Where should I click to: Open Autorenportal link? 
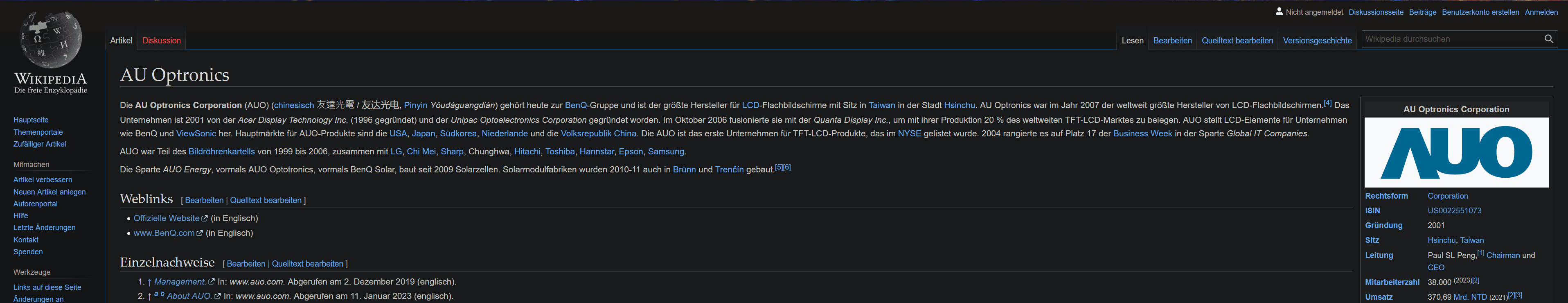[35, 204]
